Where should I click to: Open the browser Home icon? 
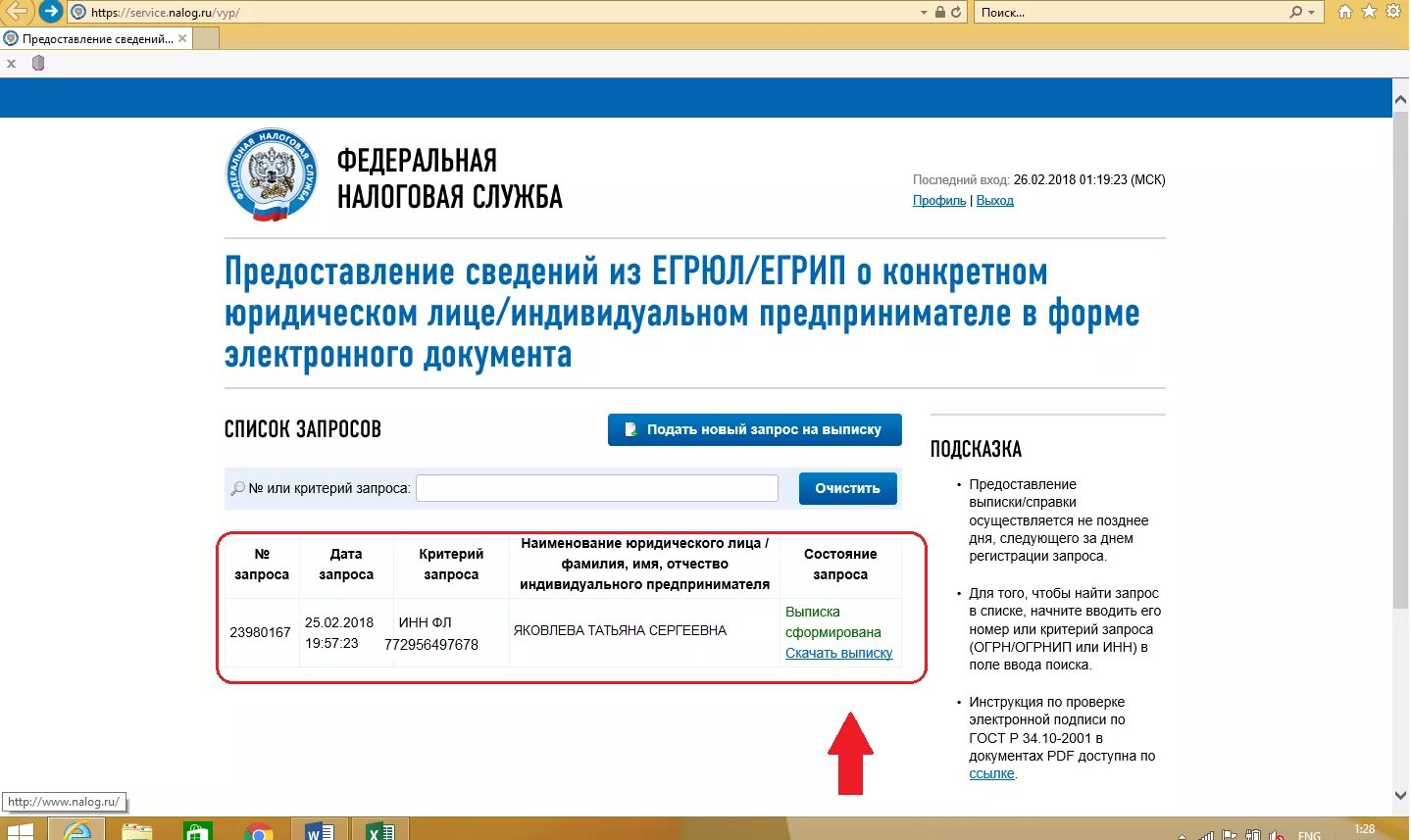[x=1345, y=12]
